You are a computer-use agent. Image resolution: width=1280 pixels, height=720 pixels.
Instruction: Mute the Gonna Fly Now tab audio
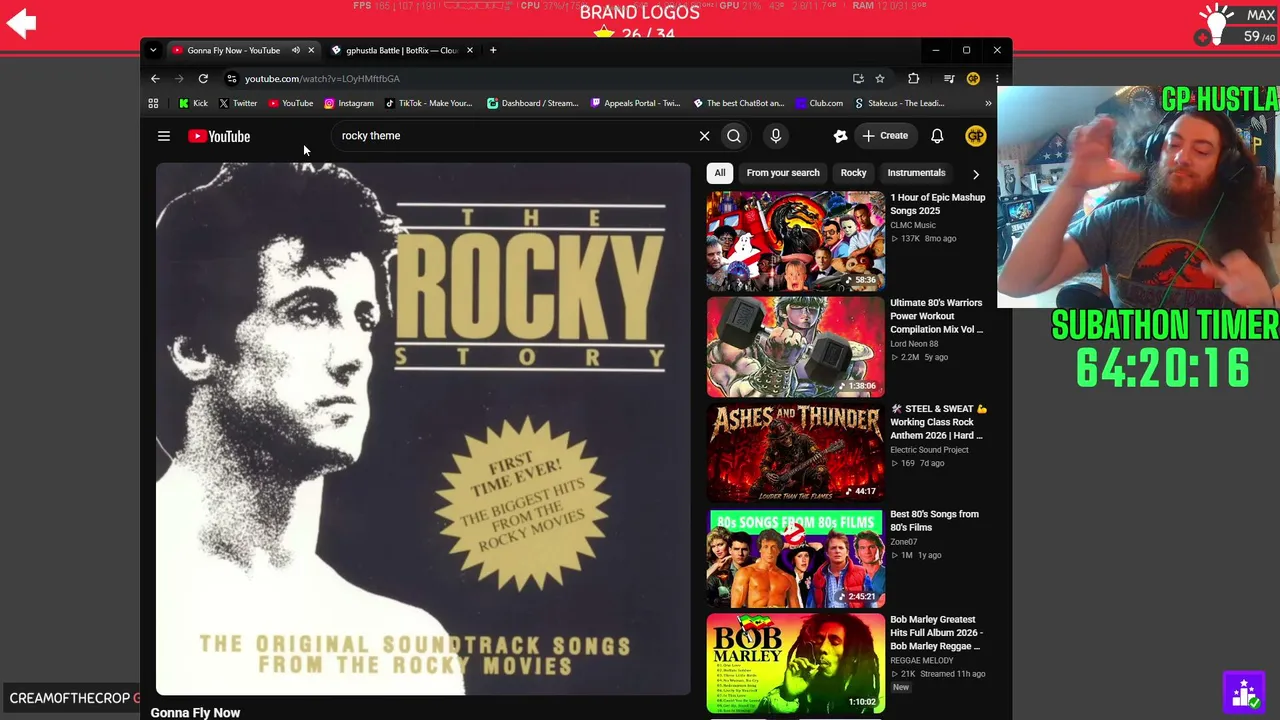296,50
